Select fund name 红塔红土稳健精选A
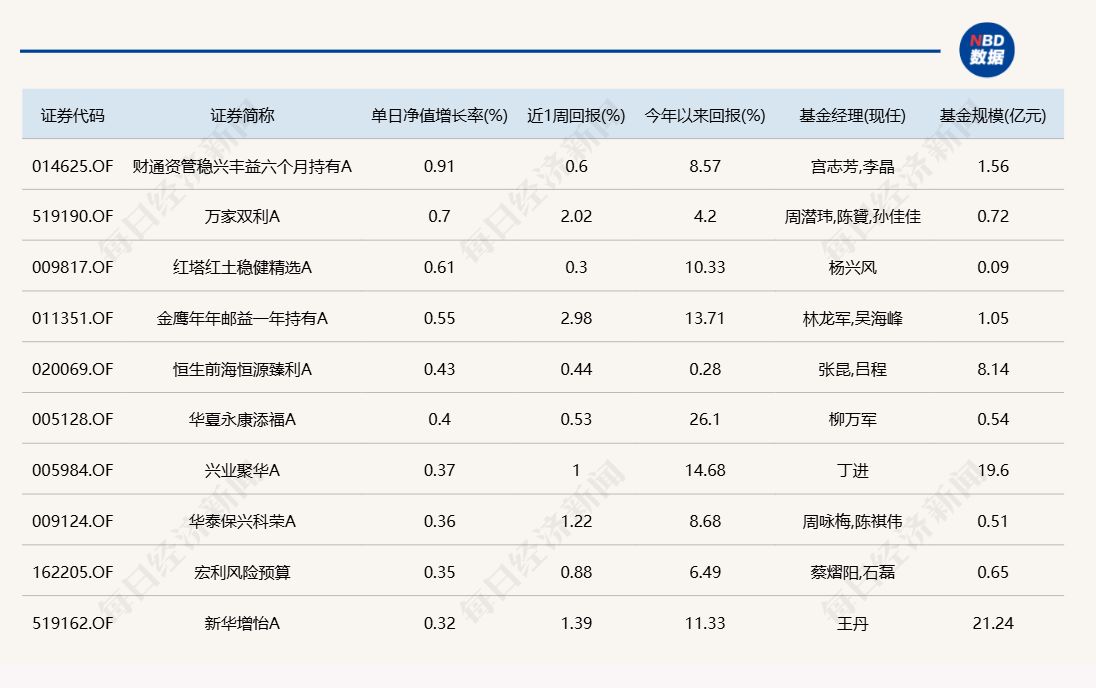1096x688 pixels. [x=242, y=267]
